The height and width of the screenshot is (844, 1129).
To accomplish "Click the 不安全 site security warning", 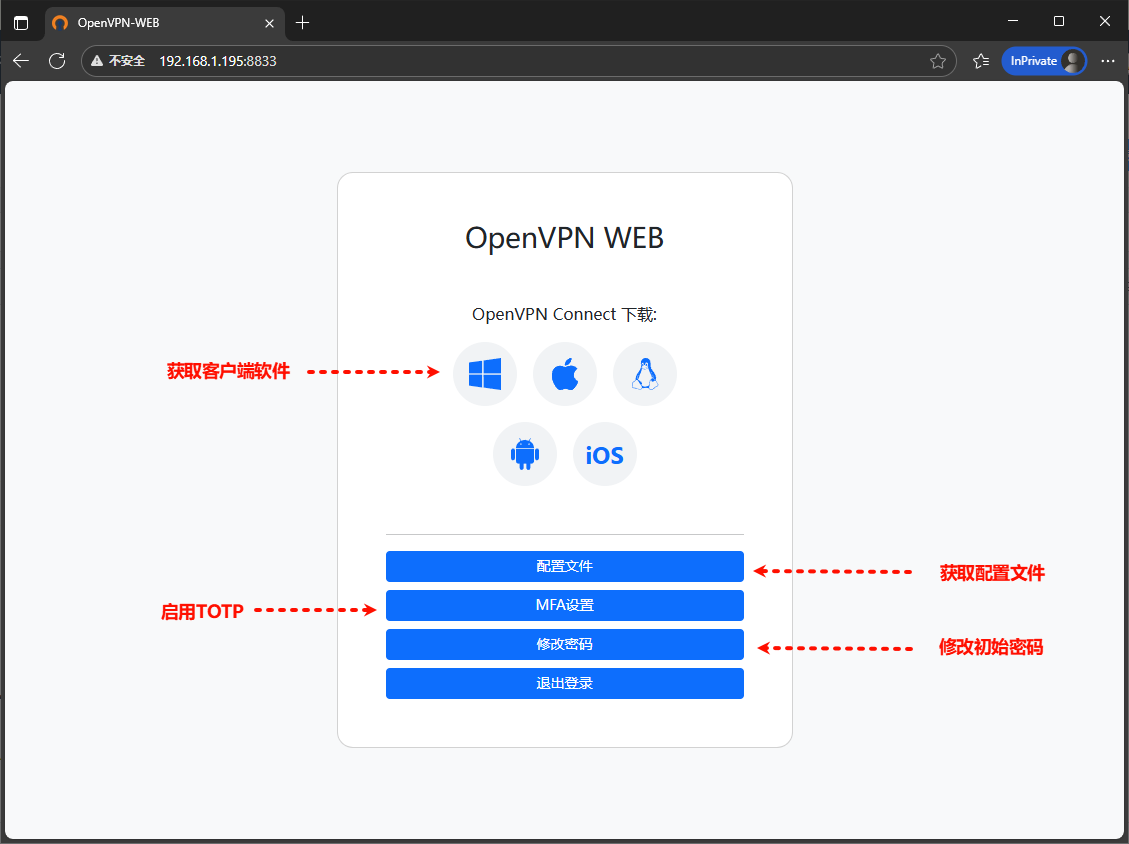I will click(118, 61).
